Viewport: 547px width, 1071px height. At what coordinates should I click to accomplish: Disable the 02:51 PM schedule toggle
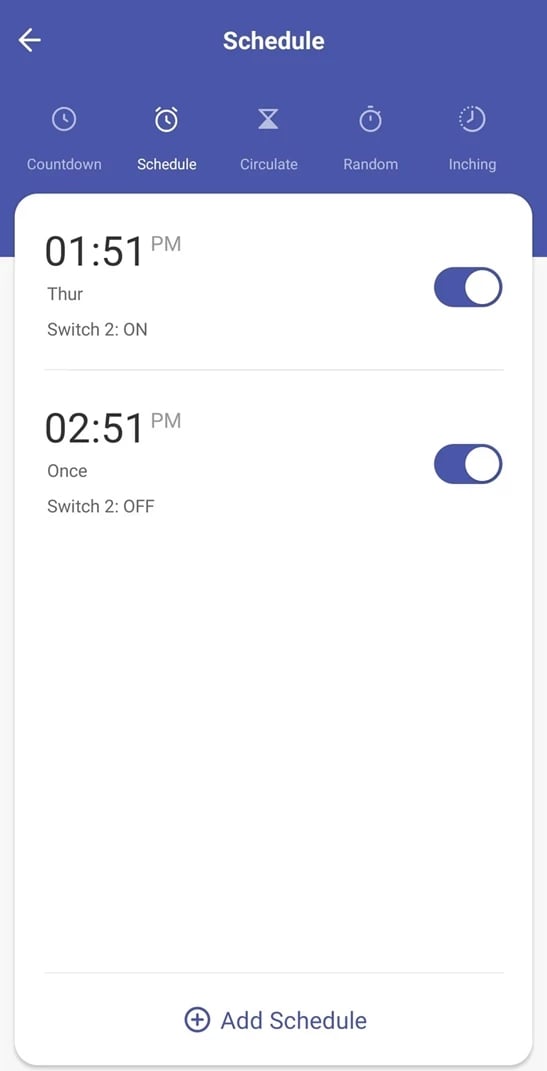pyautogui.click(x=468, y=464)
